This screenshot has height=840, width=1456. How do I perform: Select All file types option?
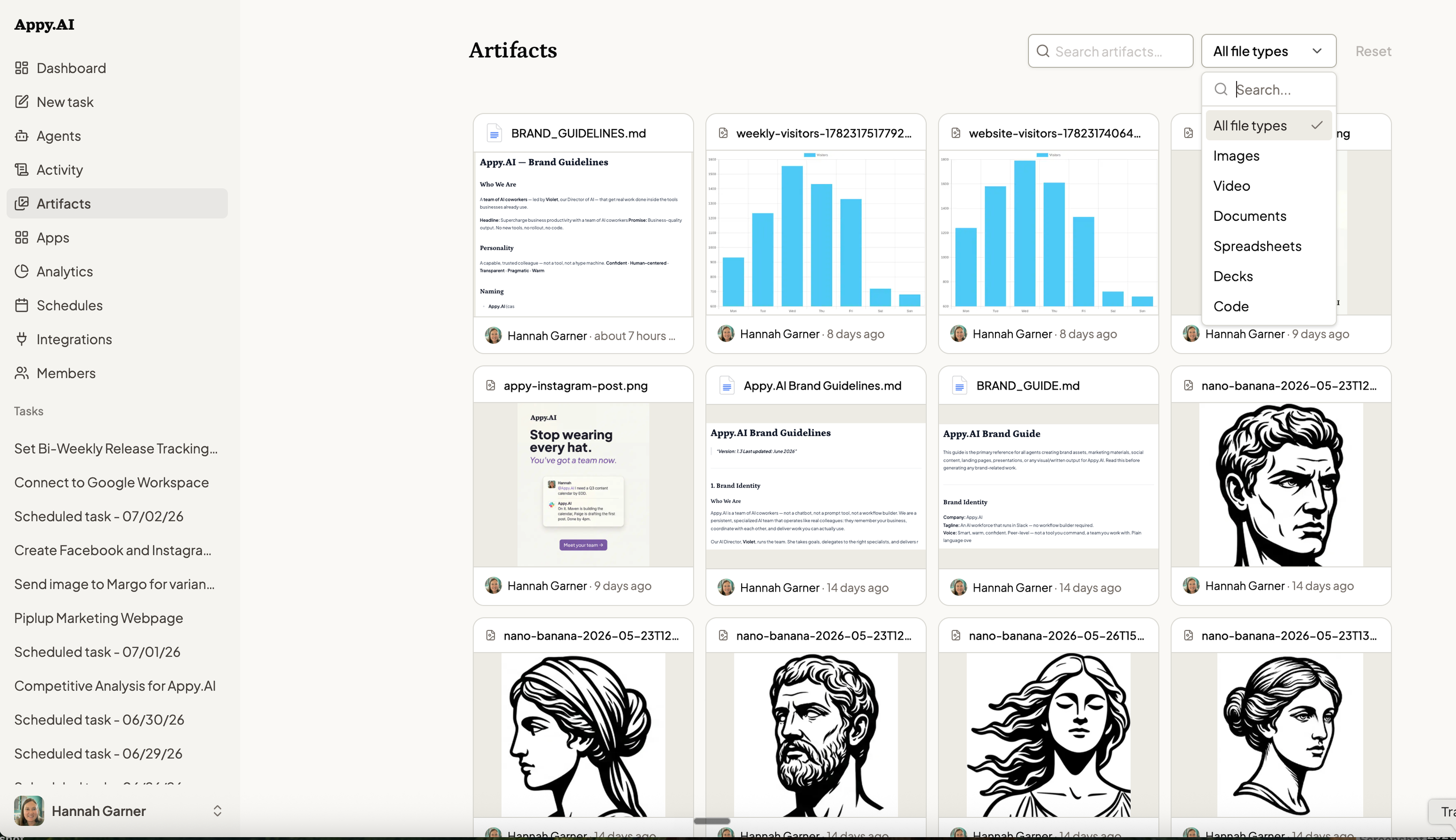[1269, 125]
